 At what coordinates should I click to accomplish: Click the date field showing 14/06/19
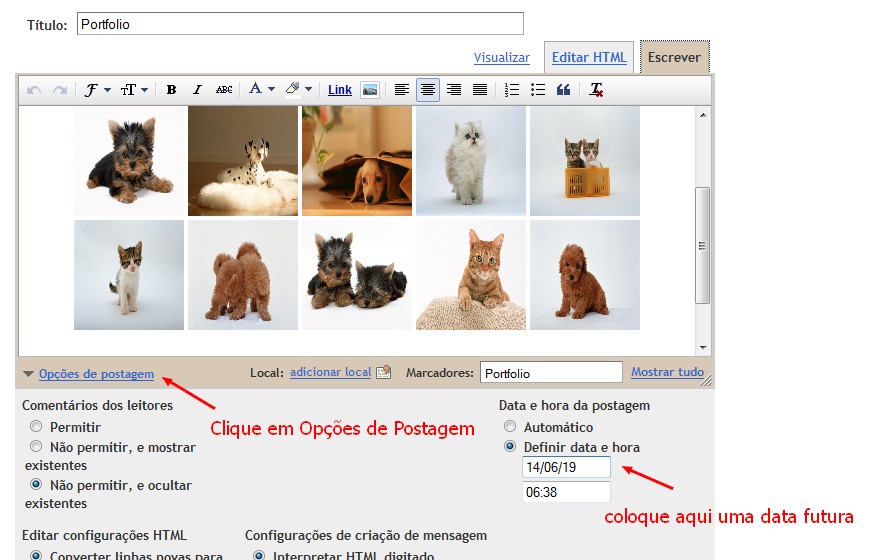pos(566,467)
